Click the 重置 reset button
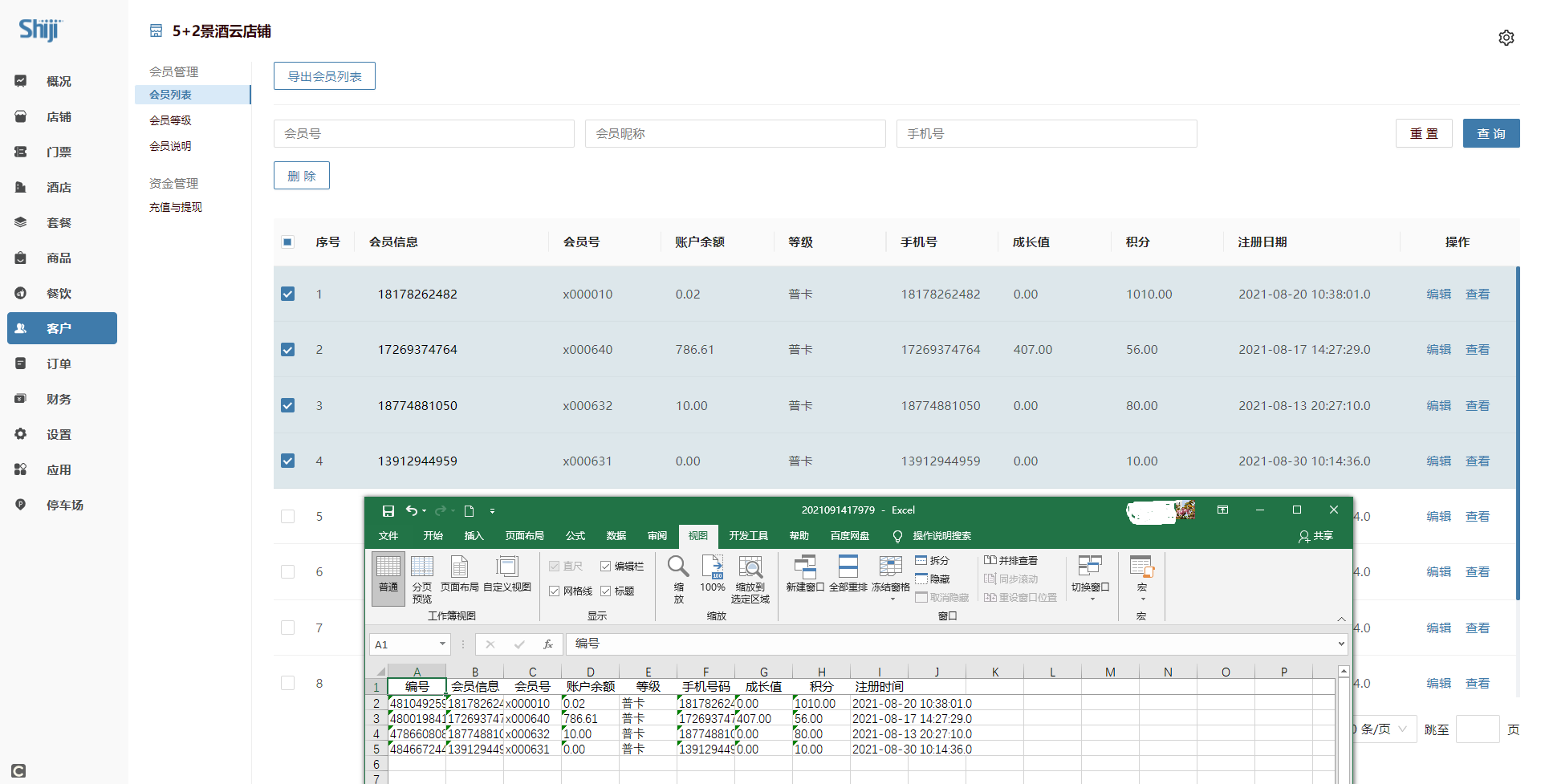Image resolution: width=1541 pixels, height=784 pixels. [1425, 133]
